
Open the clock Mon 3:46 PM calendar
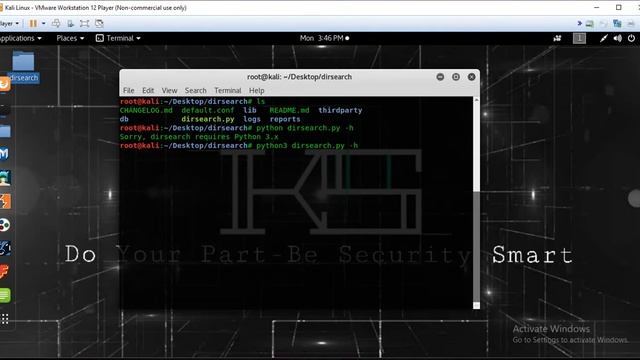(x=324, y=38)
